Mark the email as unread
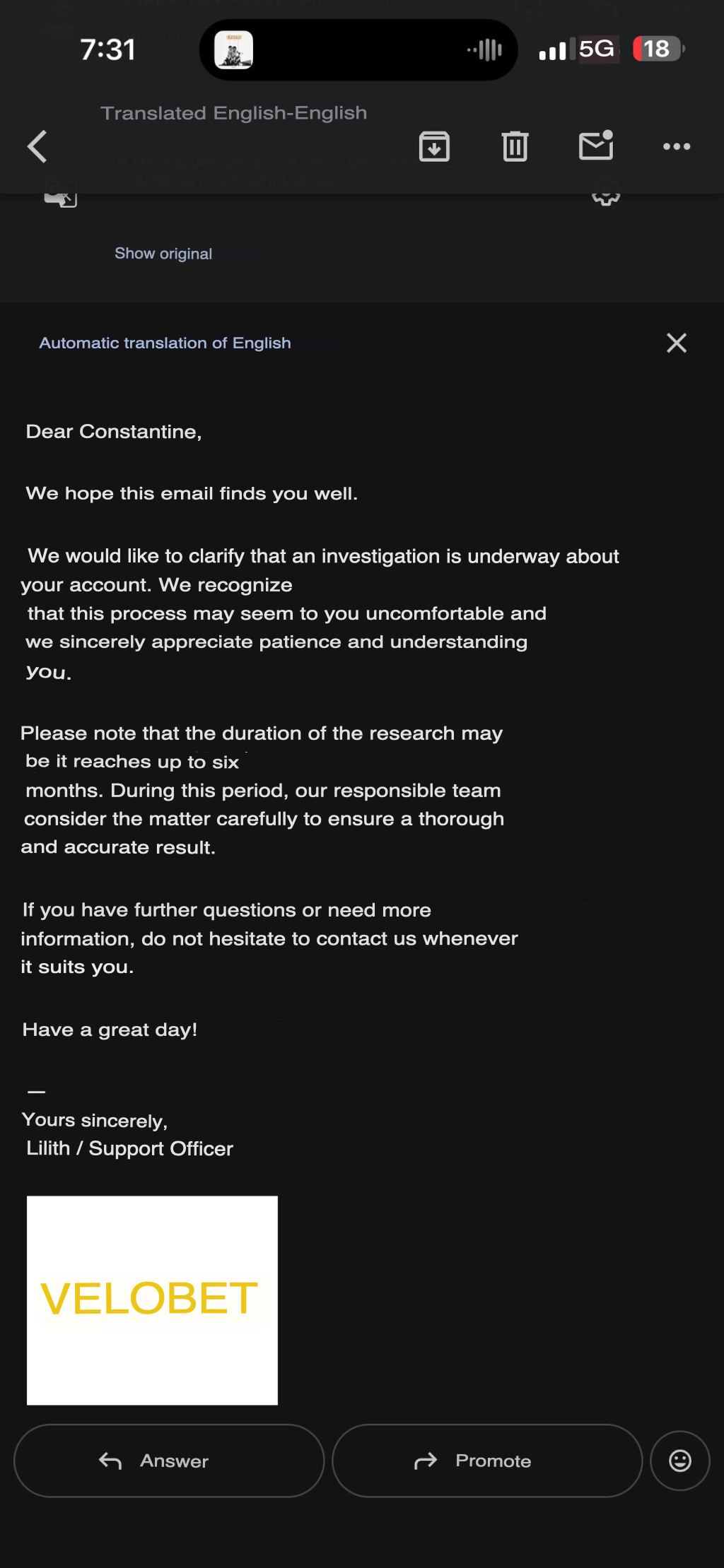The width and height of the screenshot is (724, 1568). [596, 146]
